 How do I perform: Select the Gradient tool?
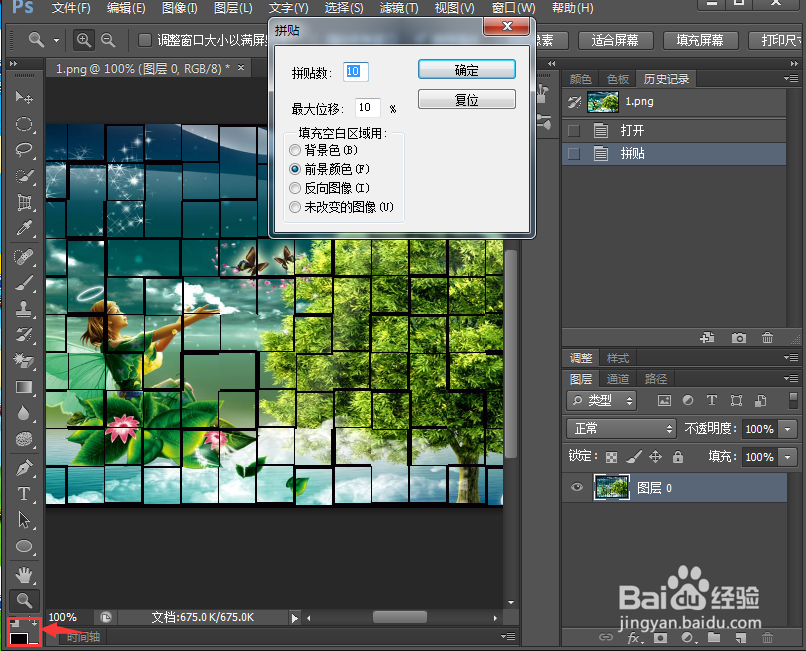(x=24, y=387)
